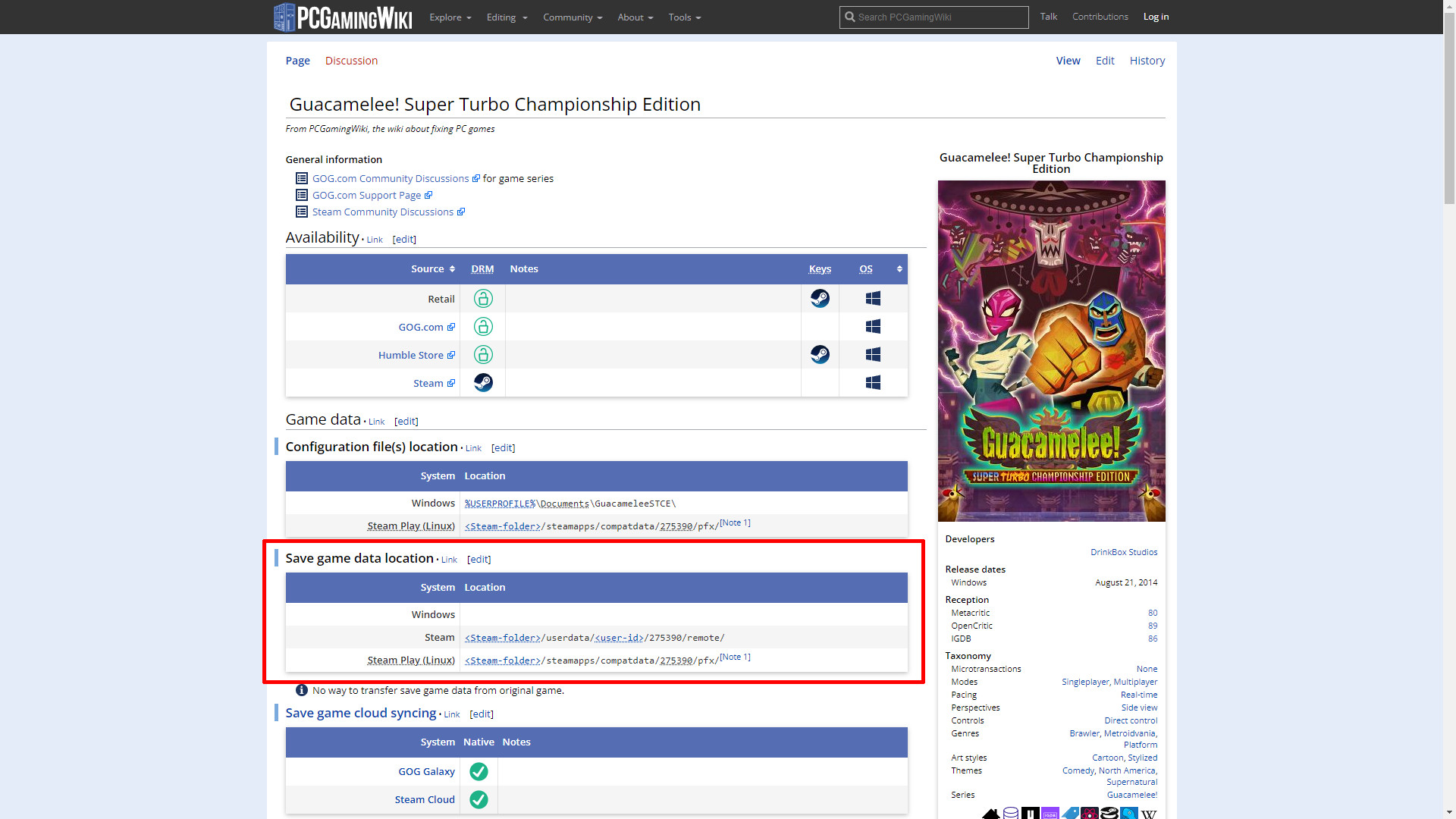Click the Steam DRM icon in Steam row

click(483, 383)
